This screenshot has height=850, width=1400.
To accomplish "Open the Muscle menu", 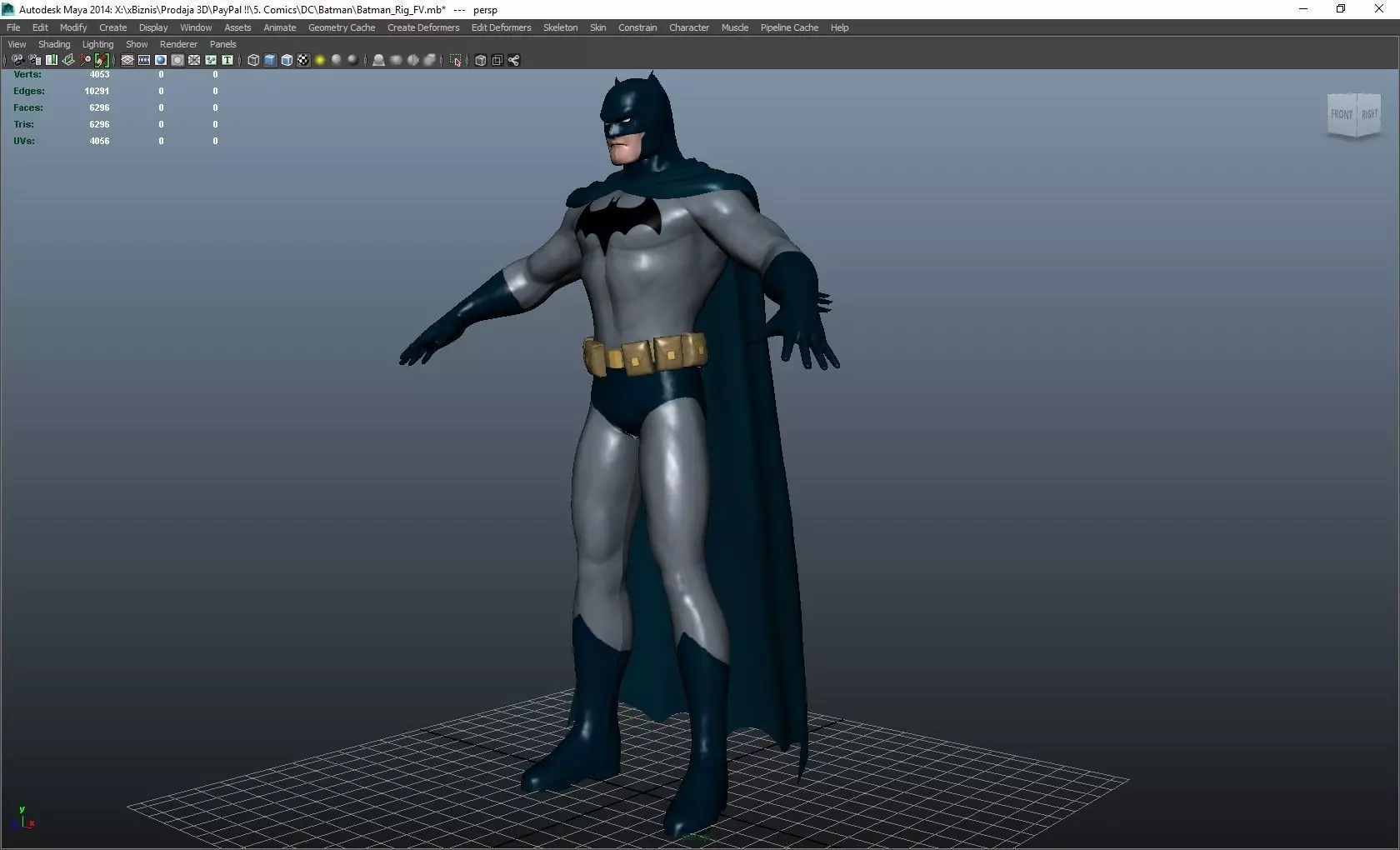I will tap(734, 27).
